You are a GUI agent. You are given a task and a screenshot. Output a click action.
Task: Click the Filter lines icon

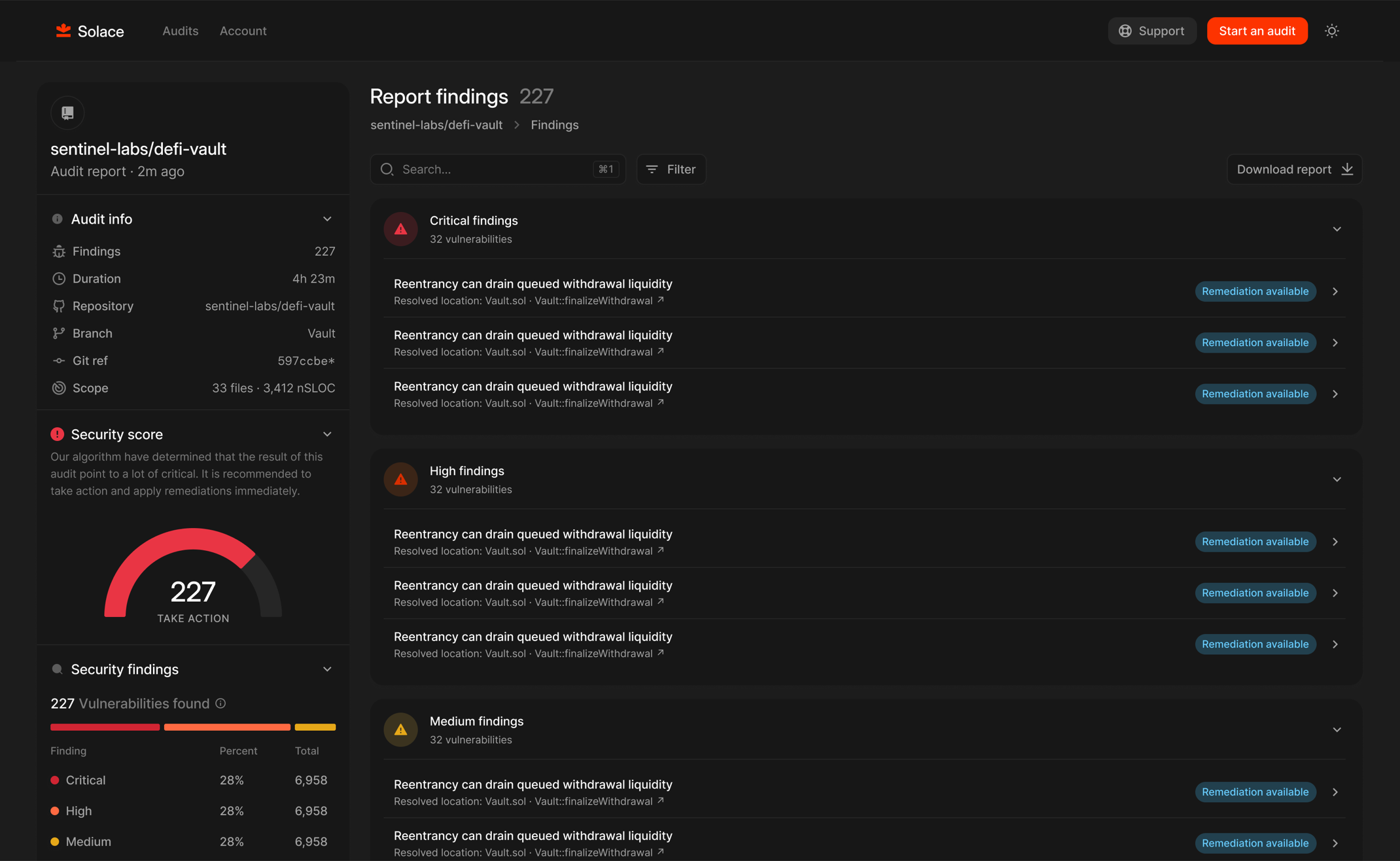tap(652, 169)
